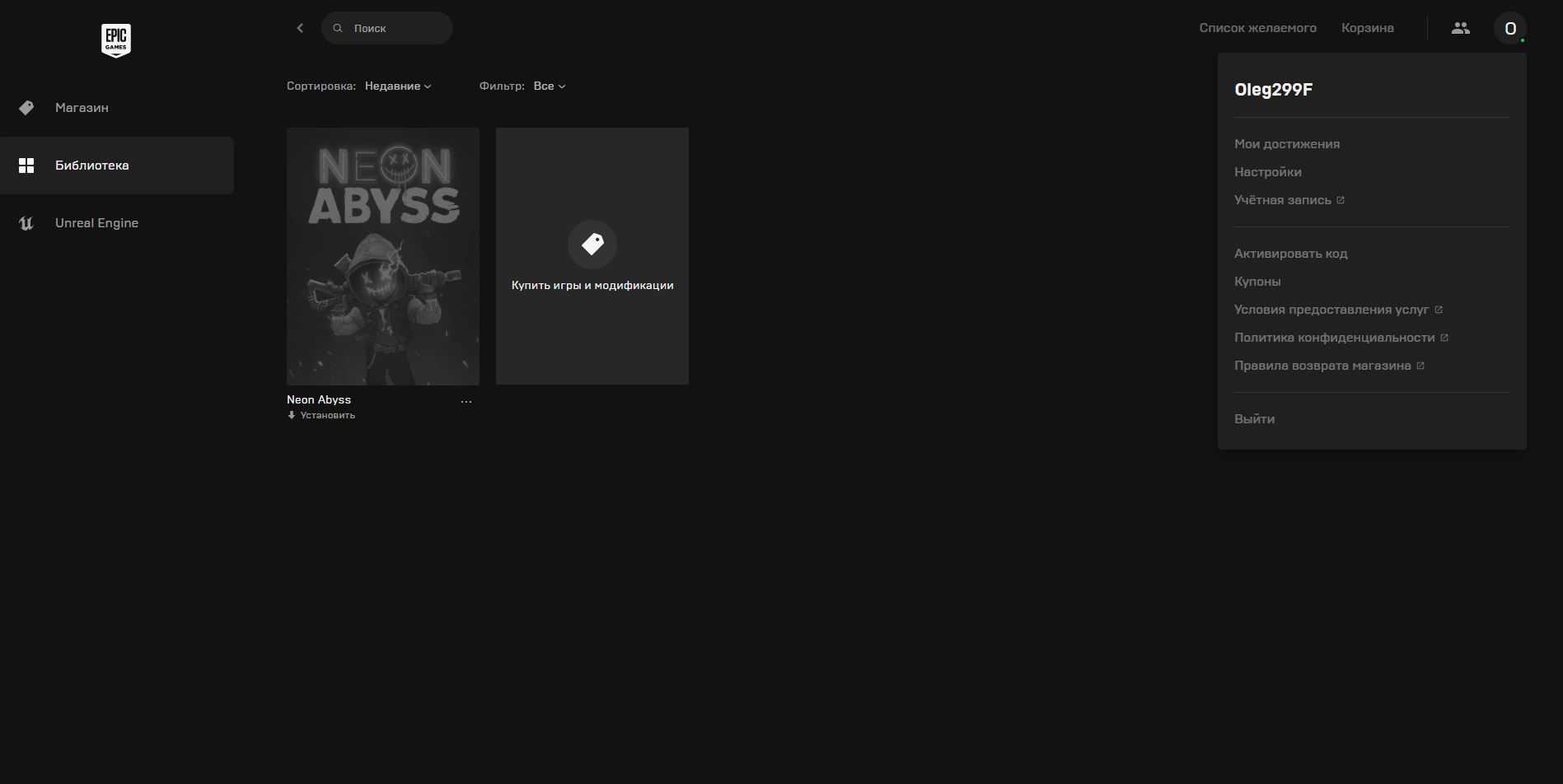This screenshot has height=784, width=1563.
Task: Open Условия предоставления услуг link
Action: pos(1331,310)
